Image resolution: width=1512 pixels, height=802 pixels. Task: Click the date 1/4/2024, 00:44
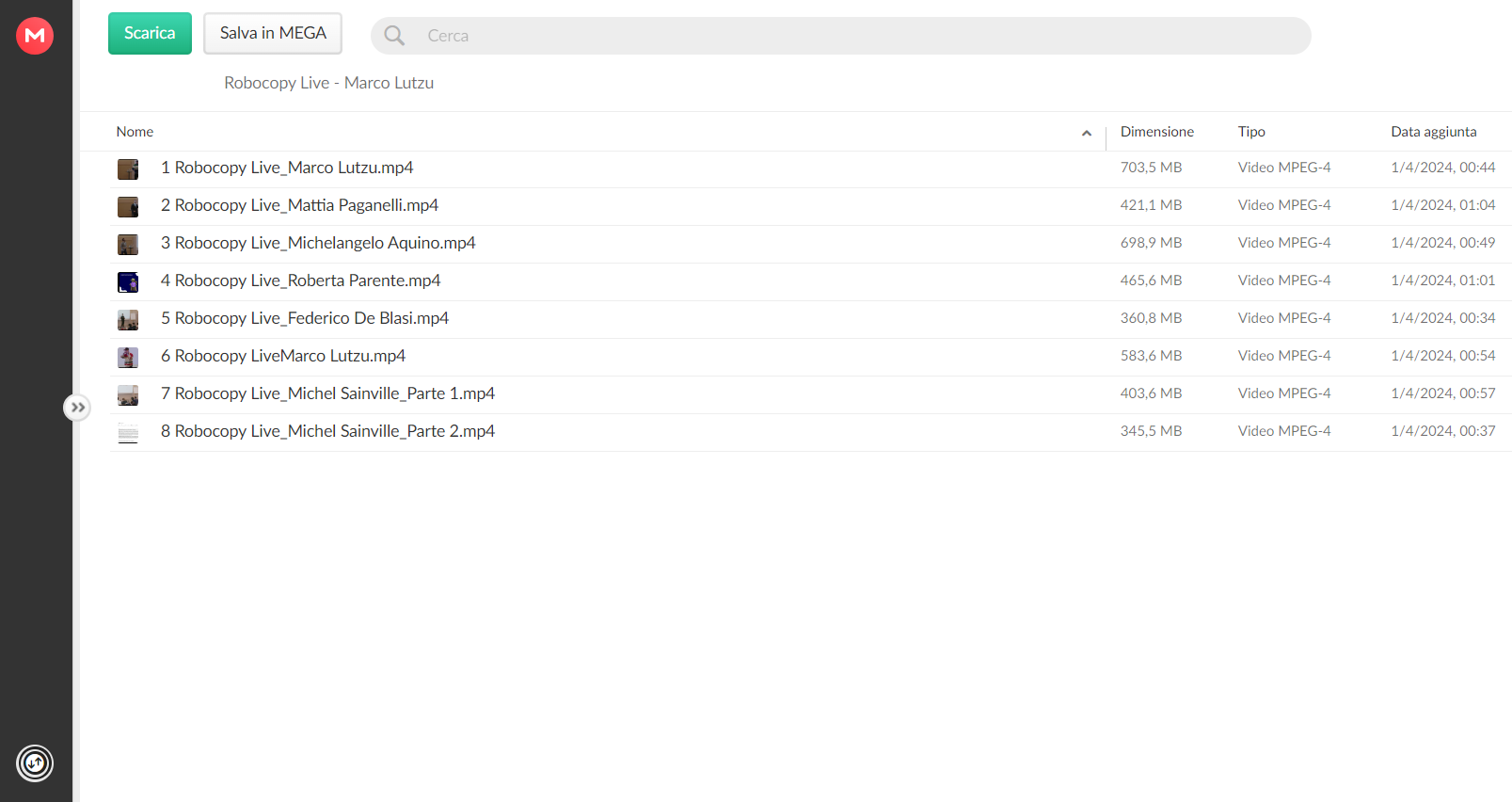pos(1442,168)
